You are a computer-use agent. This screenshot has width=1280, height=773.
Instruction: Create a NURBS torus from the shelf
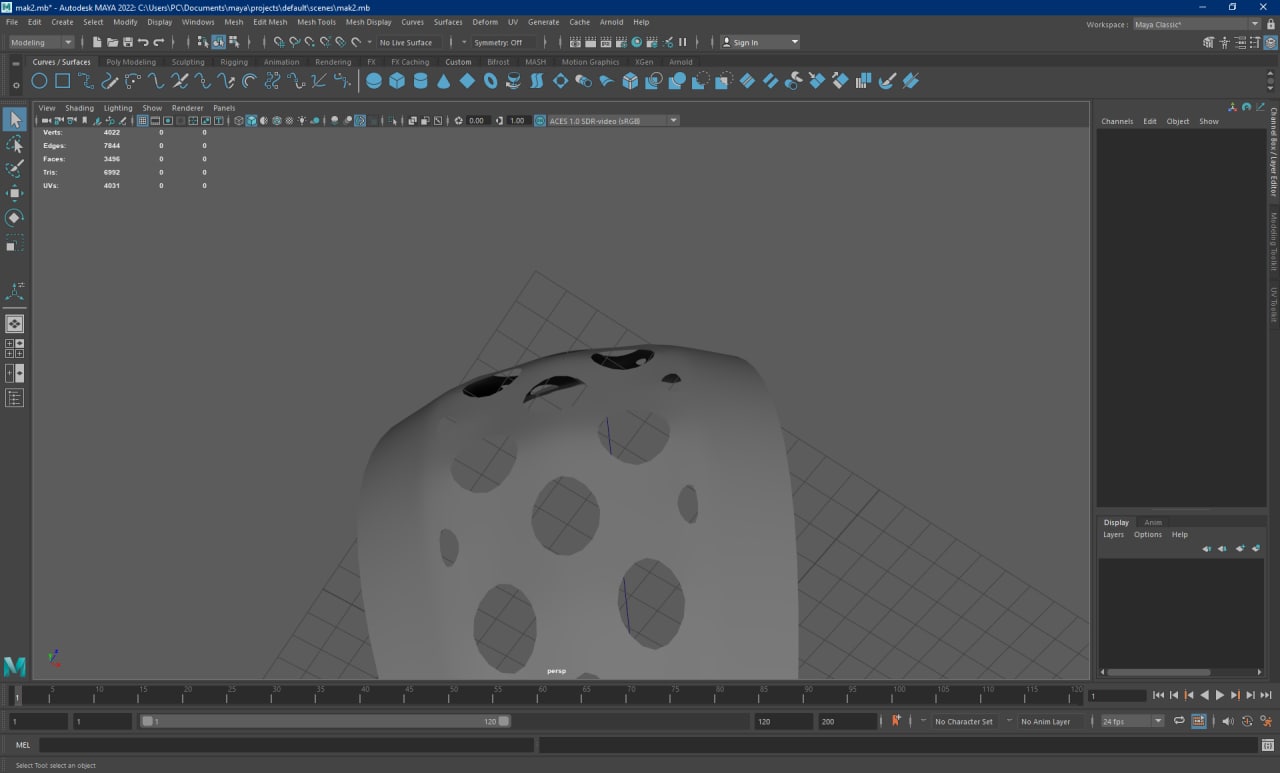pyautogui.click(x=490, y=81)
